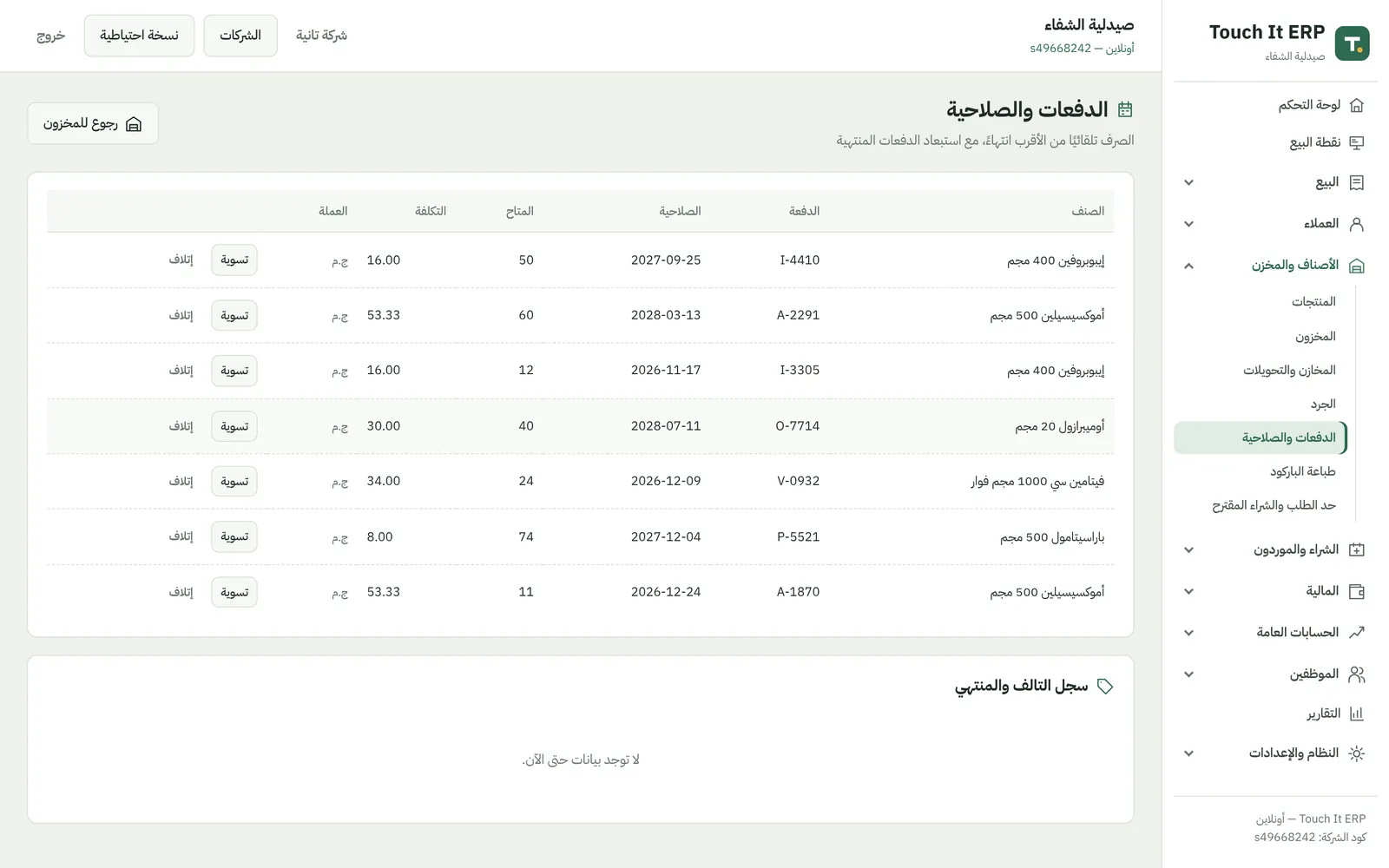Viewport: 1389px width, 868px height.
Task: Click the المالية wallet icon
Action: tap(1357, 591)
